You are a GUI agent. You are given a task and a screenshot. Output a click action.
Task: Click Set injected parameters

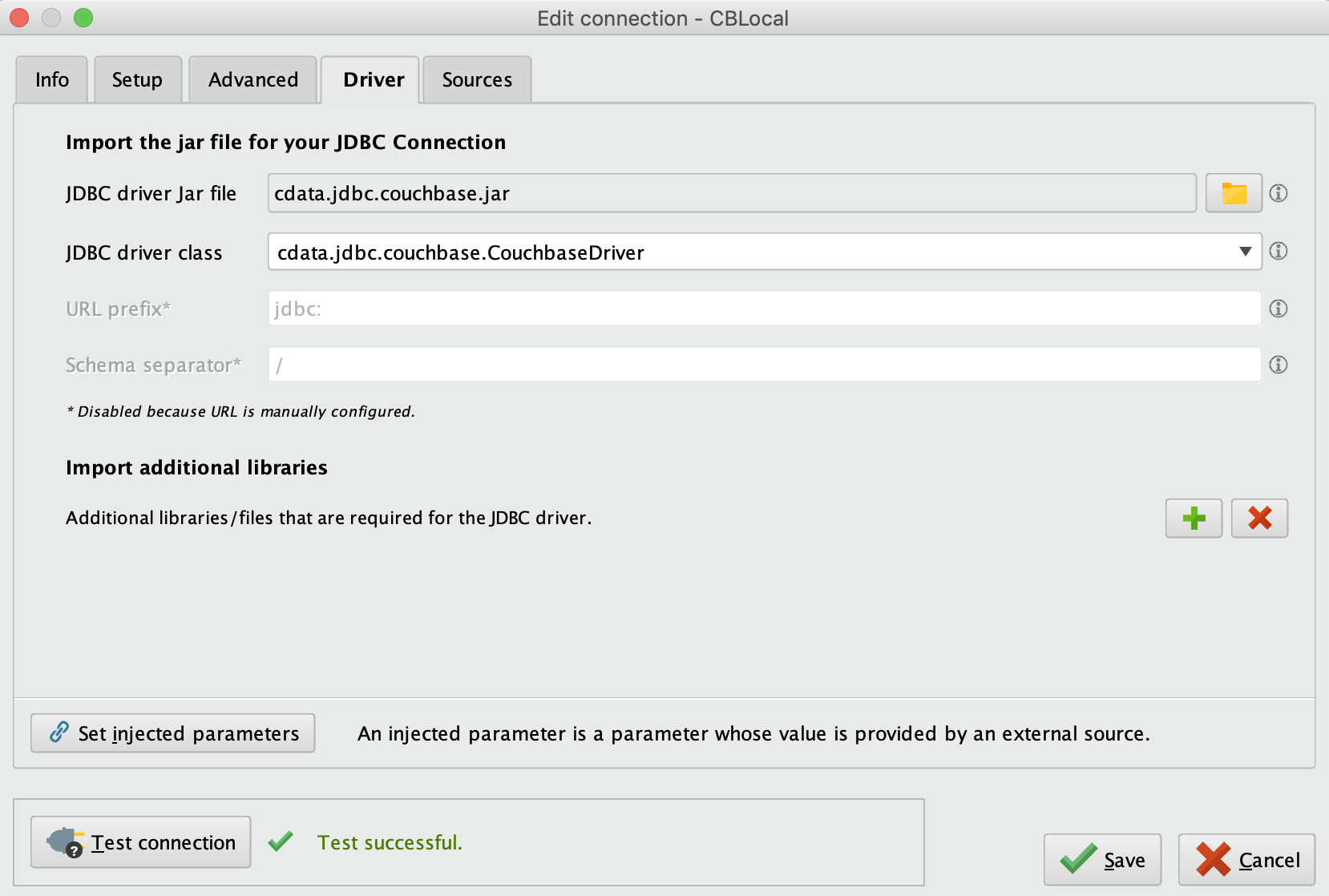tap(172, 732)
